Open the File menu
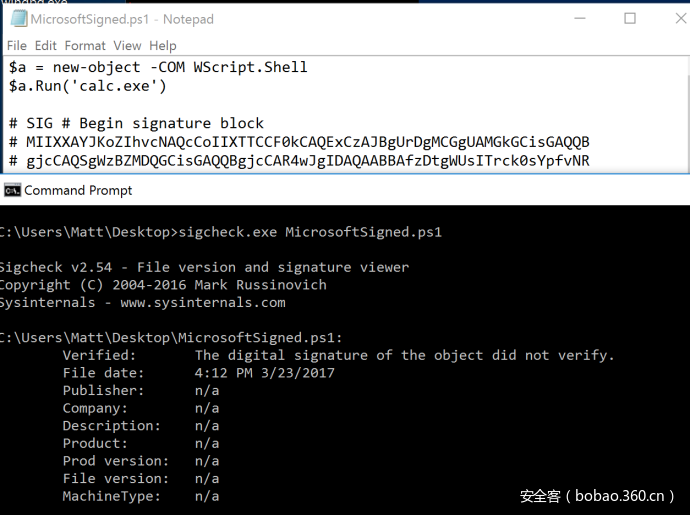 [x=17, y=45]
